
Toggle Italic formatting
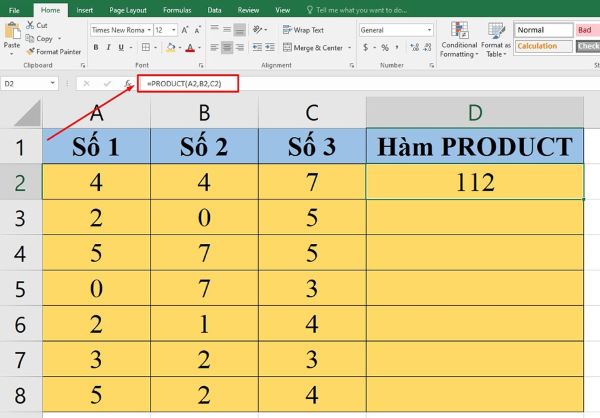(107, 47)
